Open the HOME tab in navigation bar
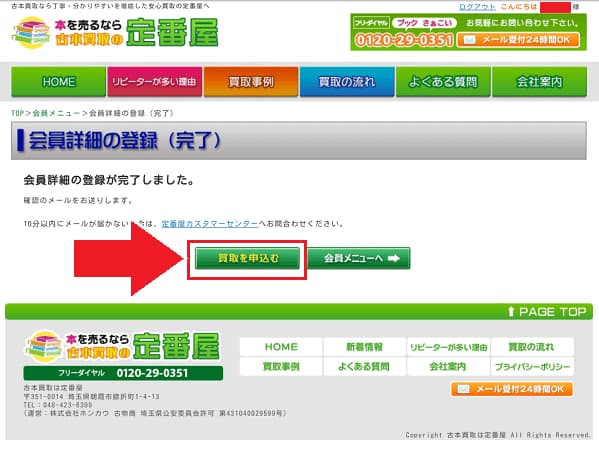Screen dimensions: 599x459 coord(58,81)
